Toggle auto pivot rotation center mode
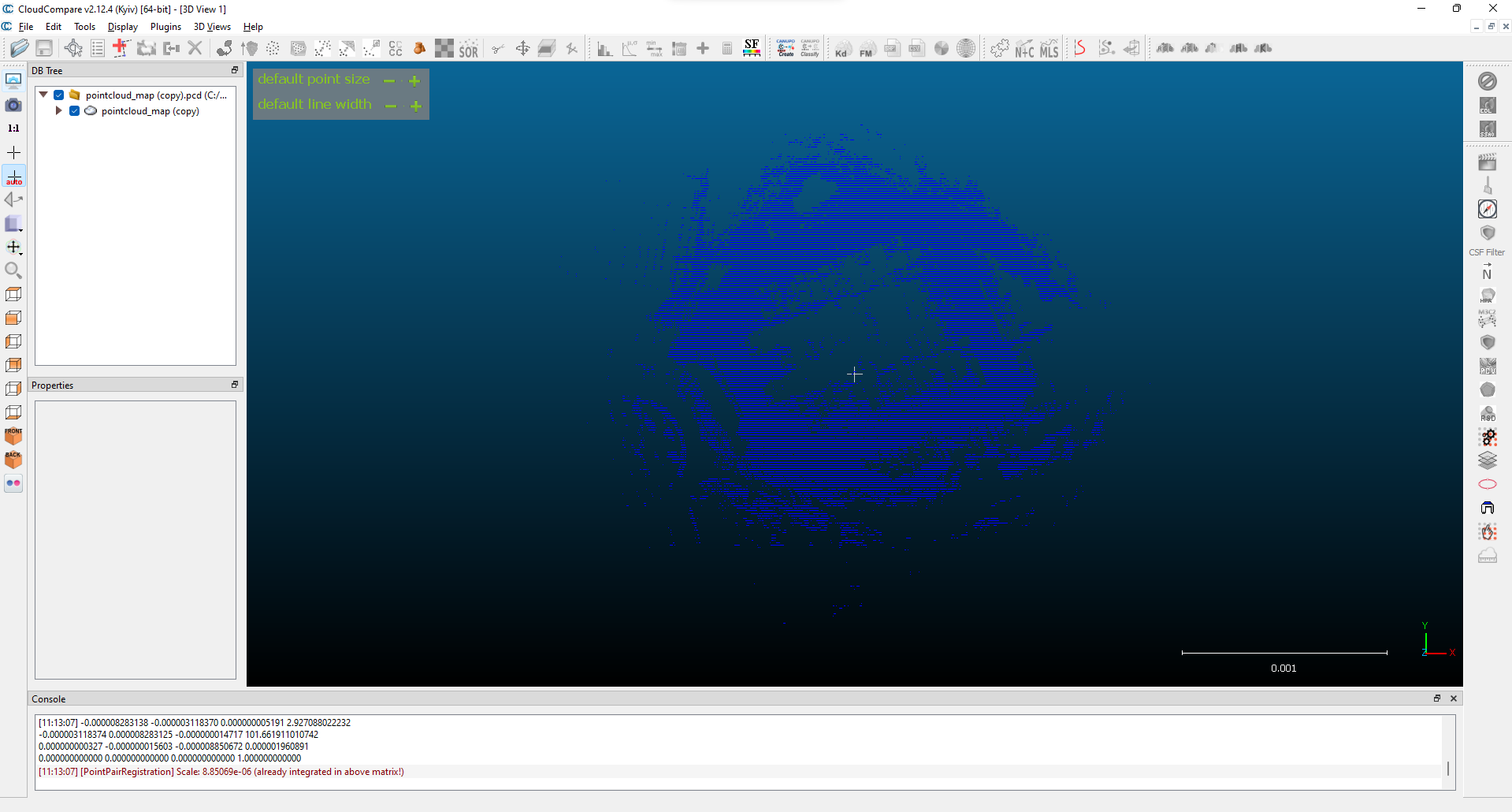 (x=13, y=176)
